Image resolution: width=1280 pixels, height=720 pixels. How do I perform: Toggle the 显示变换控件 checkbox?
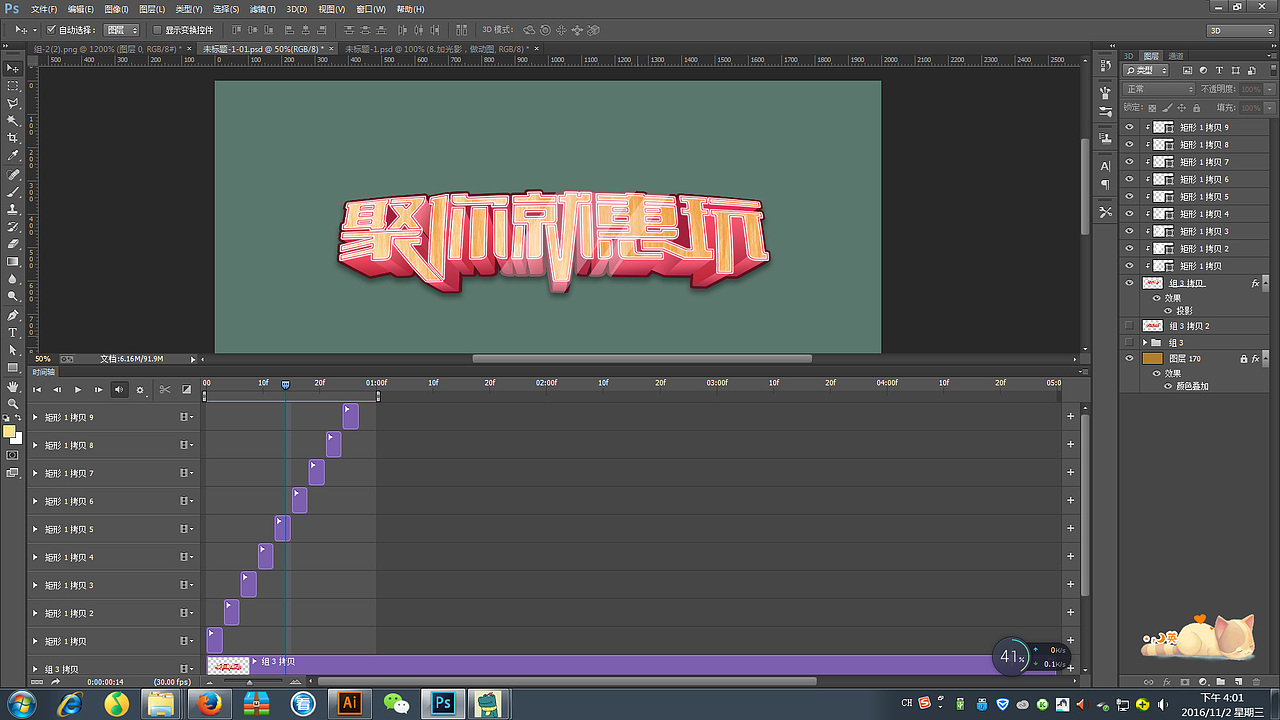click(156, 30)
